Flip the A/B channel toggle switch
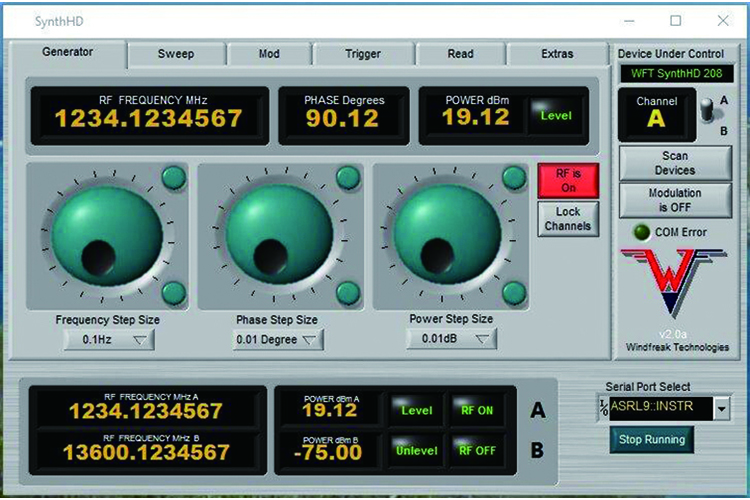This screenshot has width=750, height=500. click(x=708, y=111)
